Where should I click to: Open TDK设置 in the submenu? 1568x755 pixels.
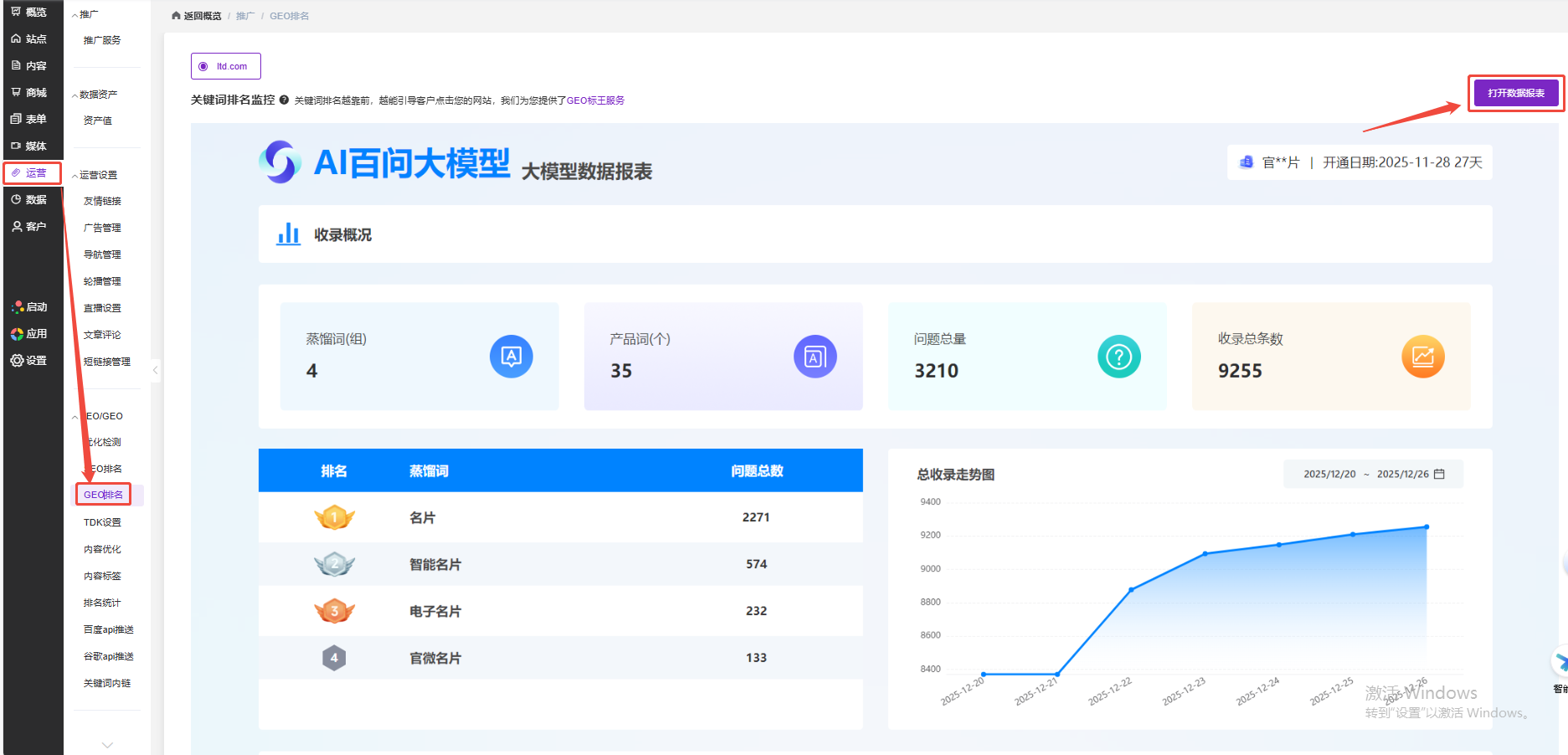tap(102, 522)
